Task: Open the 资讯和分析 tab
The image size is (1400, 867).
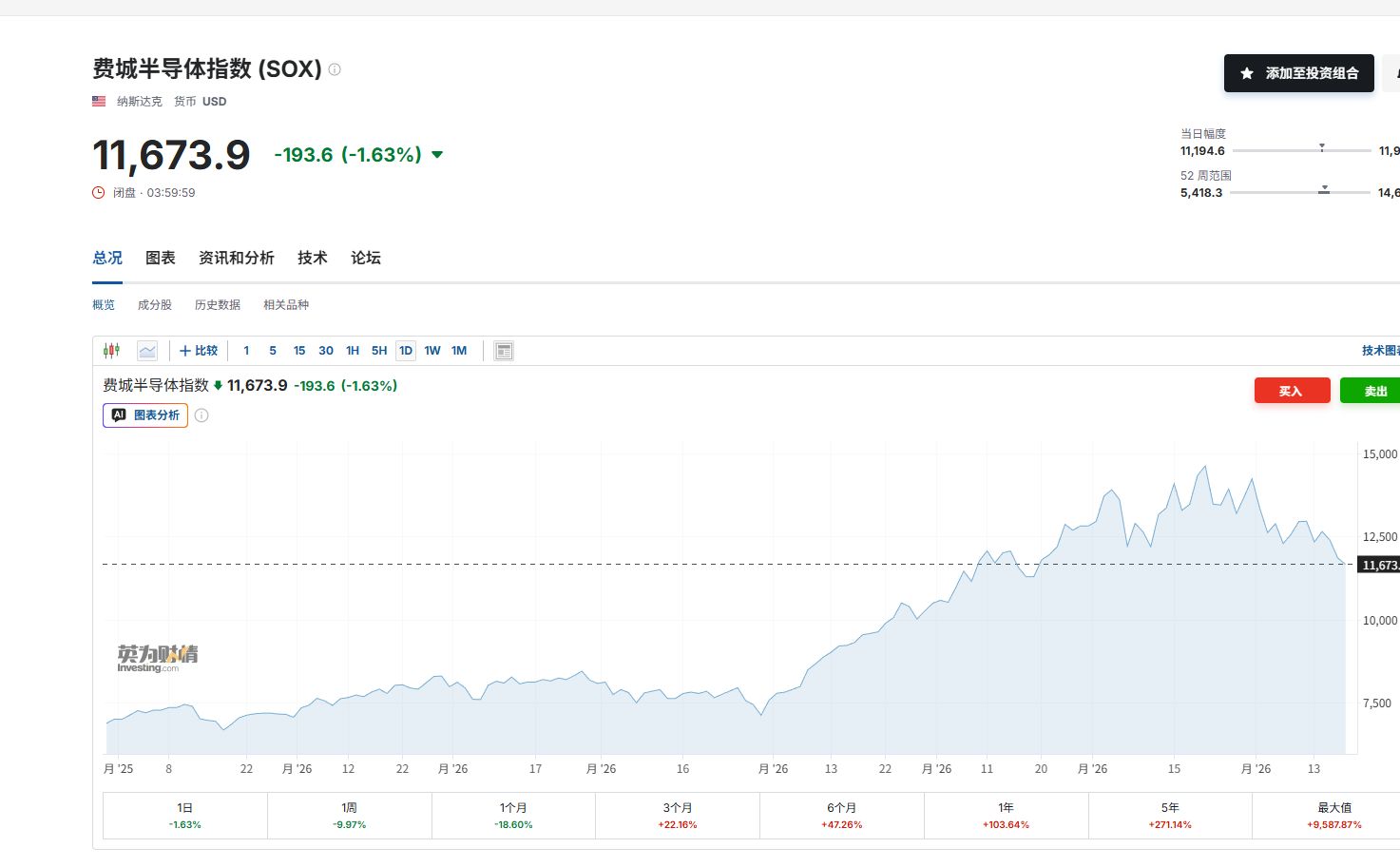Action: pos(237,258)
